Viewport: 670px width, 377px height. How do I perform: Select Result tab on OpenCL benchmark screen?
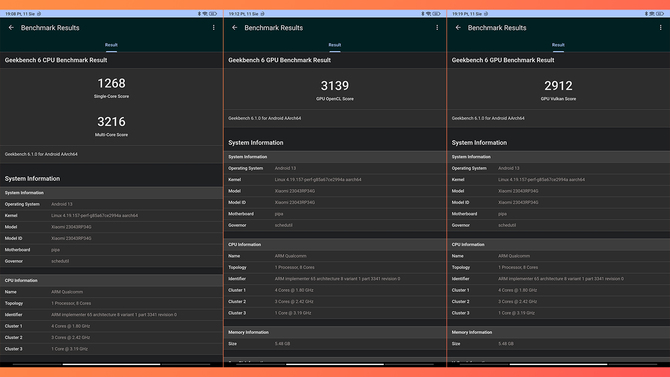tap(335, 45)
